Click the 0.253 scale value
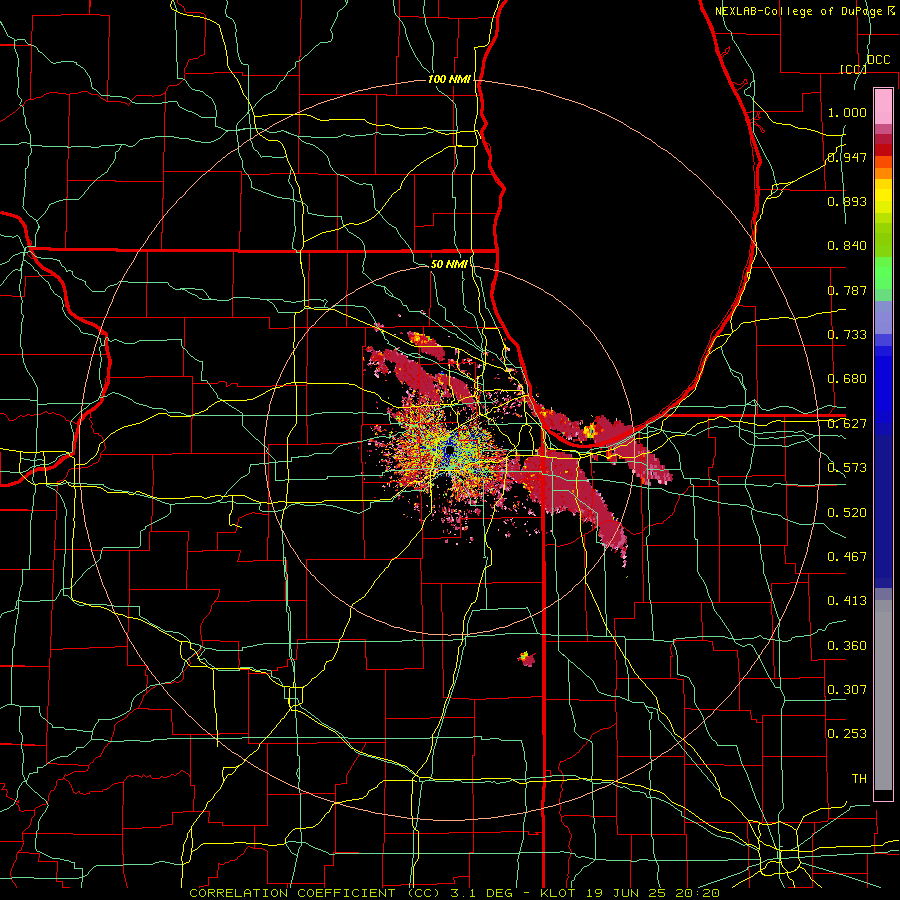The image size is (900, 900). pyautogui.click(x=847, y=734)
